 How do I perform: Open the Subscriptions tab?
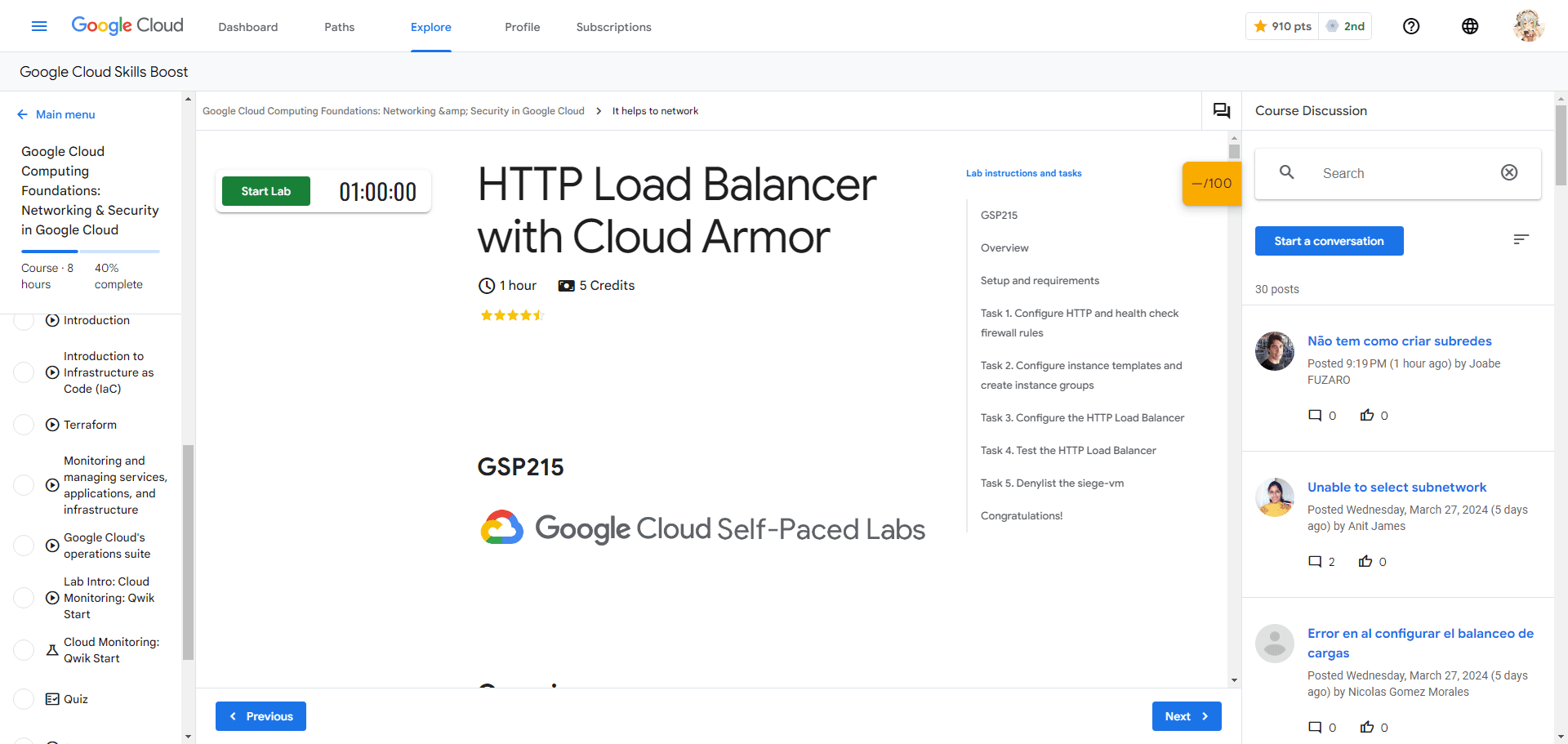[x=614, y=27]
